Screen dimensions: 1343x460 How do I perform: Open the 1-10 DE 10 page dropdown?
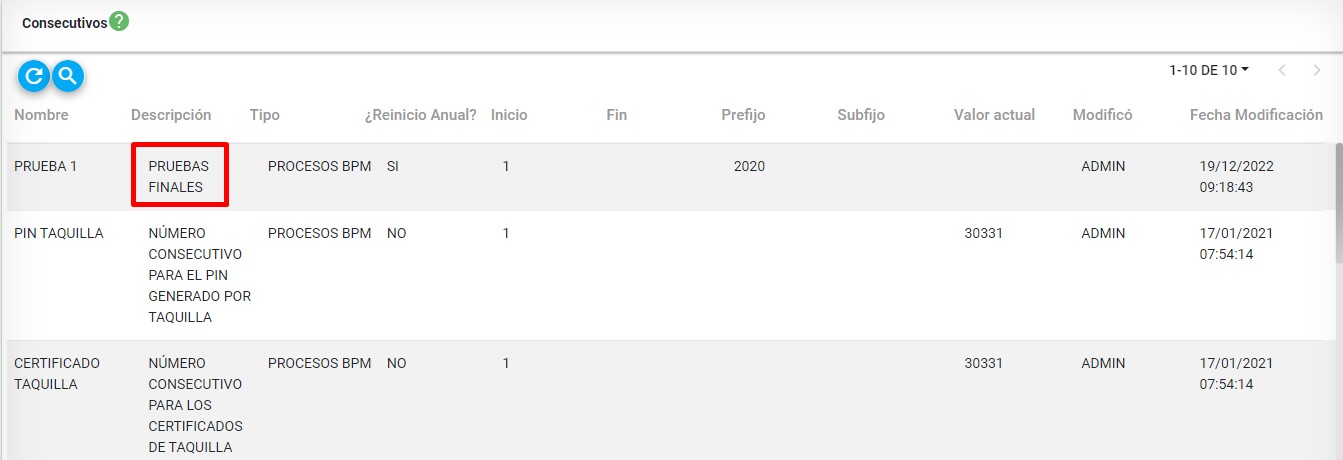(x=1209, y=70)
